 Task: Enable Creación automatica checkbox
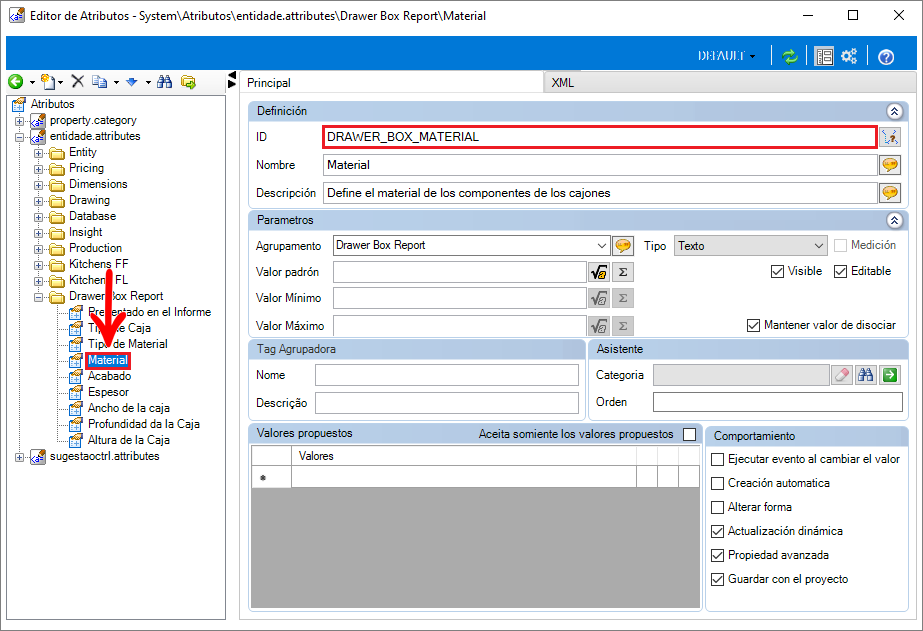click(x=718, y=483)
